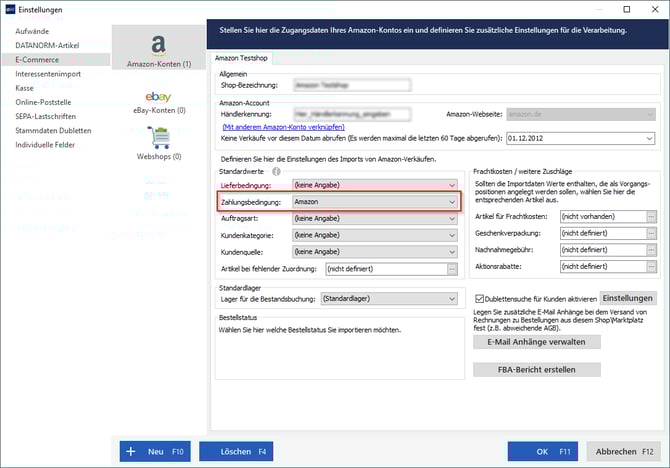Click the Artikel bei fehlender Zuordnung field

pos(387,269)
